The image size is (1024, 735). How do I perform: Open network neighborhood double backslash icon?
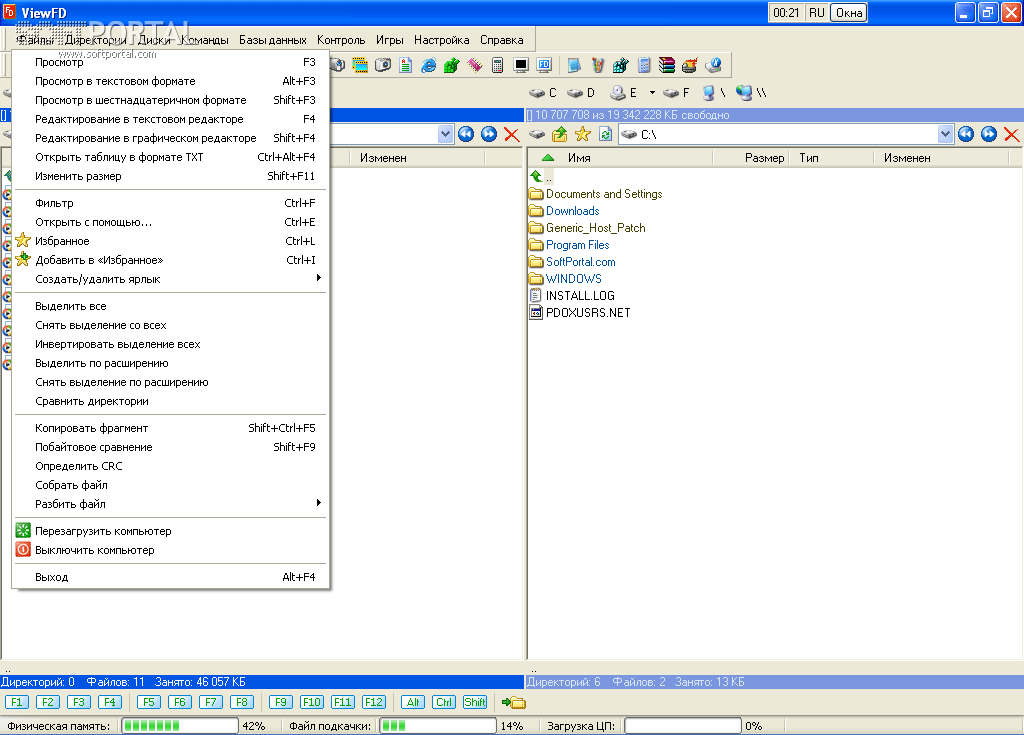tap(751, 93)
